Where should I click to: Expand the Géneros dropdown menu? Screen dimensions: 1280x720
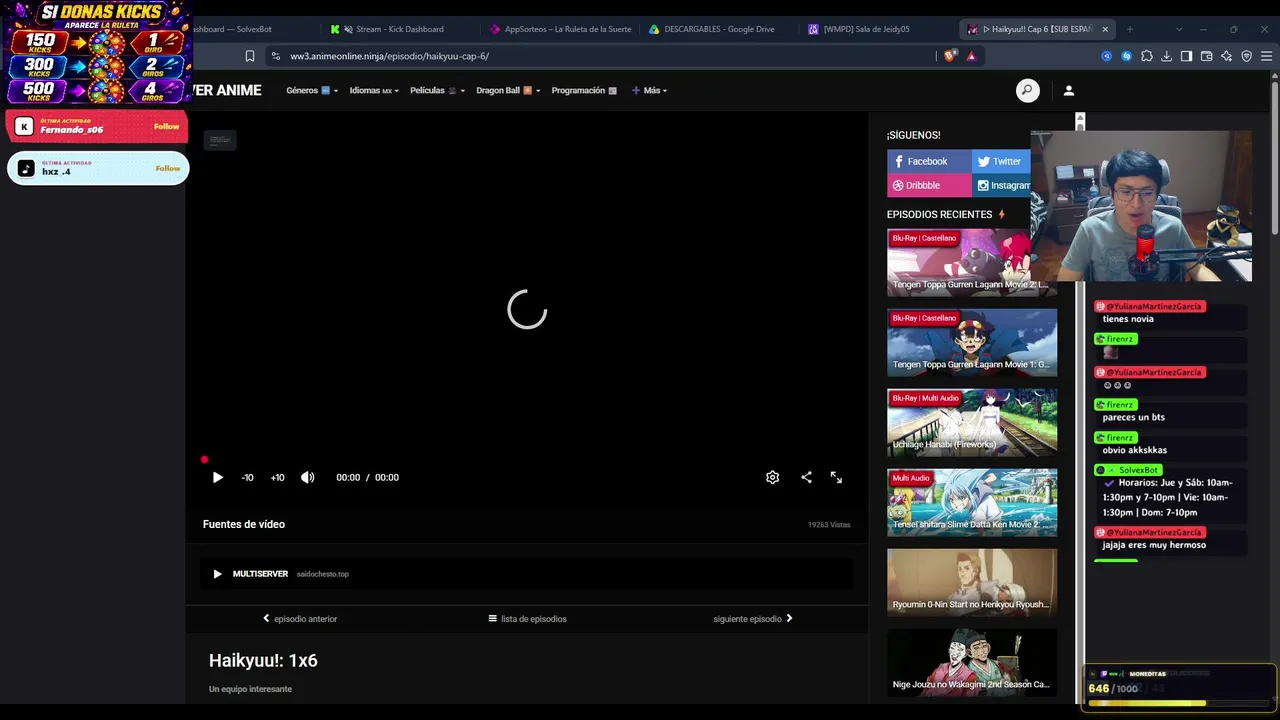pos(312,91)
